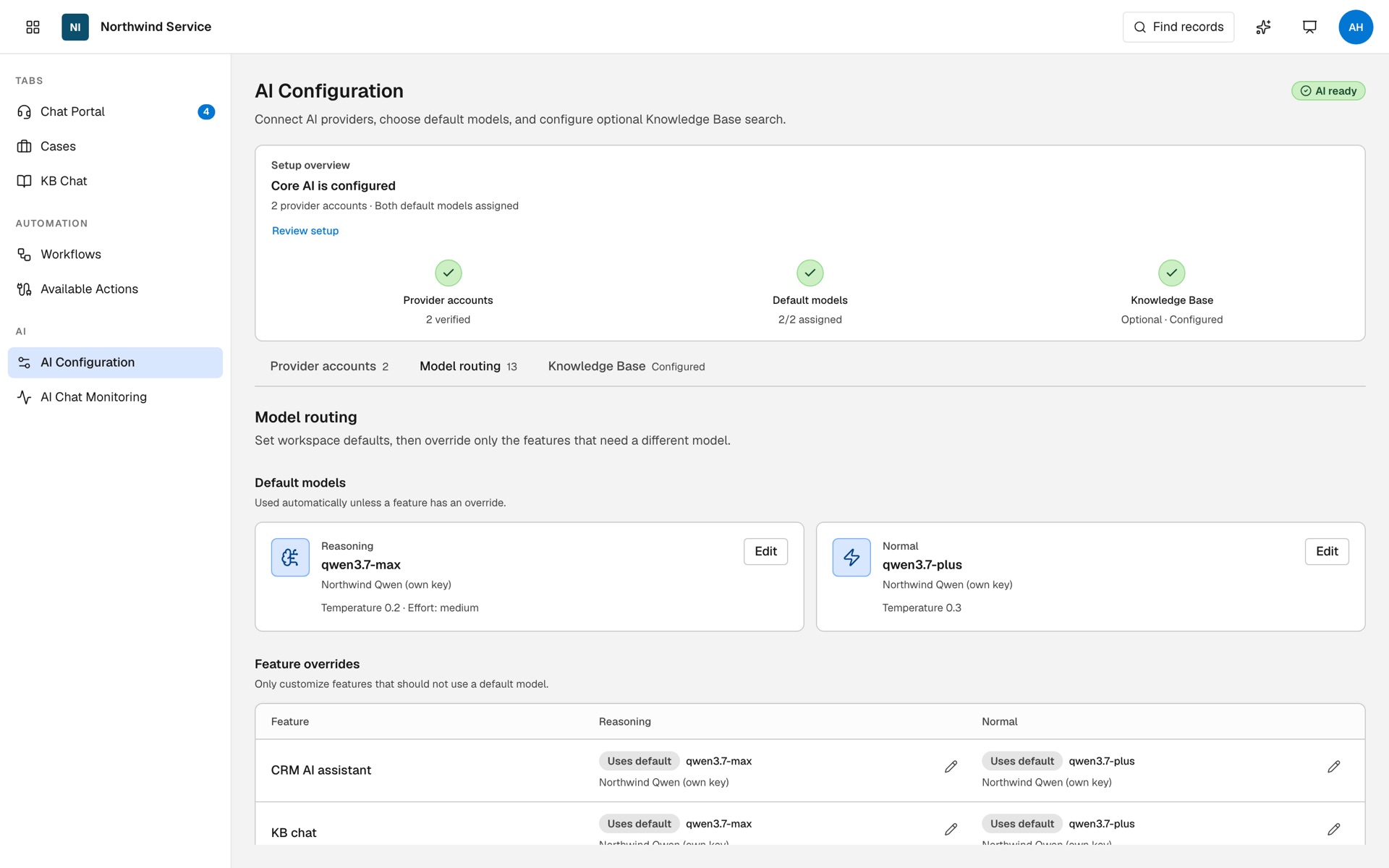Screen dimensions: 1389x868
Task: Open the app launcher grid icon
Action: [33, 27]
